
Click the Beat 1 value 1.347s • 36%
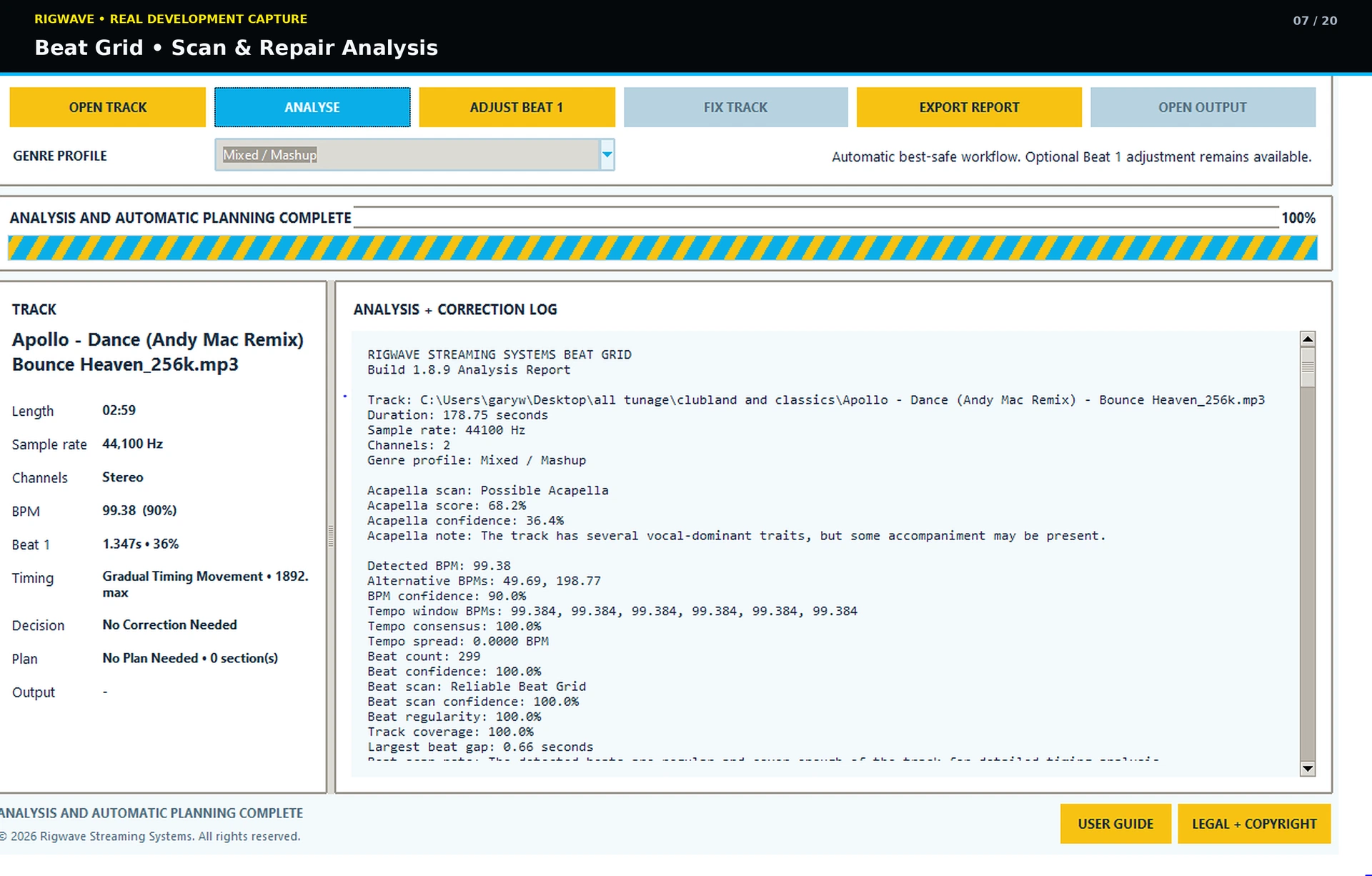click(x=140, y=544)
